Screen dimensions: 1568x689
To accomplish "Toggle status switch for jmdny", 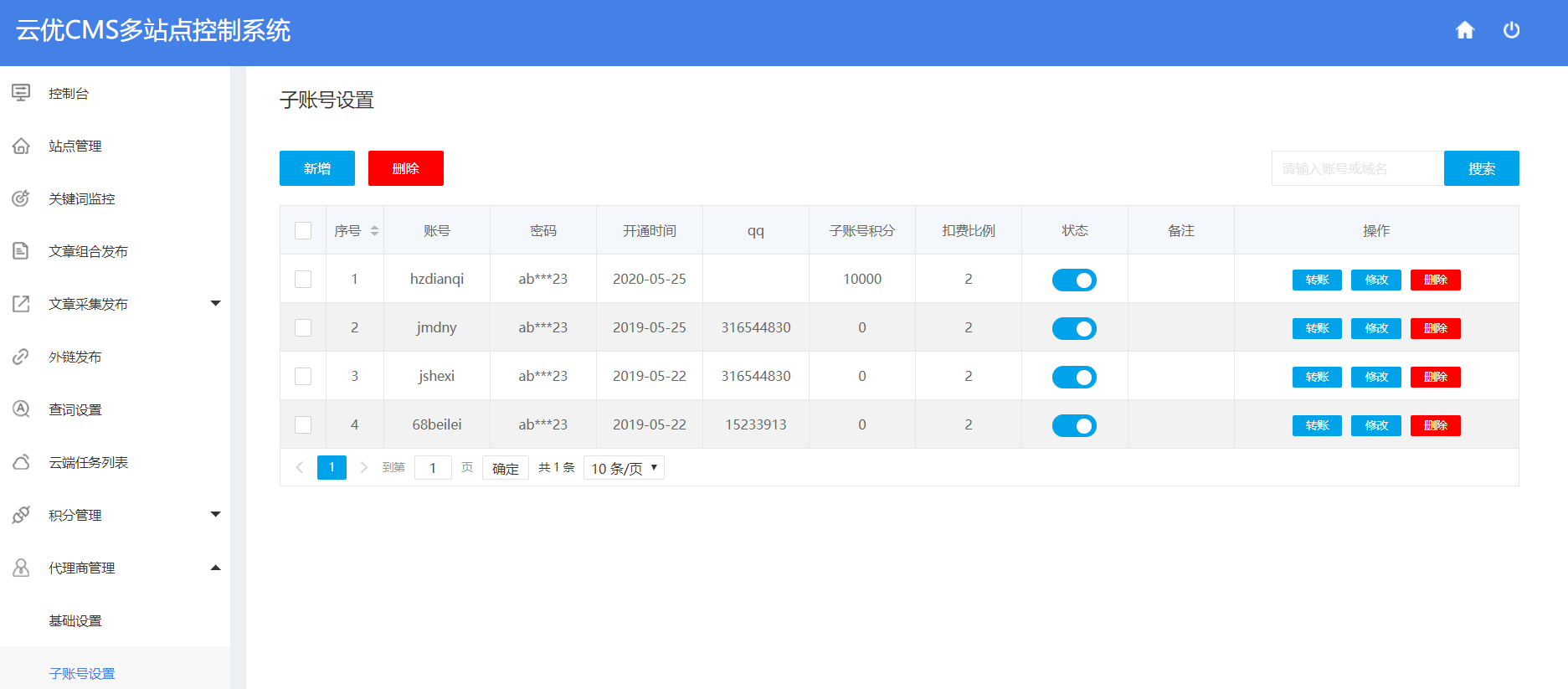I will (1074, 328).
